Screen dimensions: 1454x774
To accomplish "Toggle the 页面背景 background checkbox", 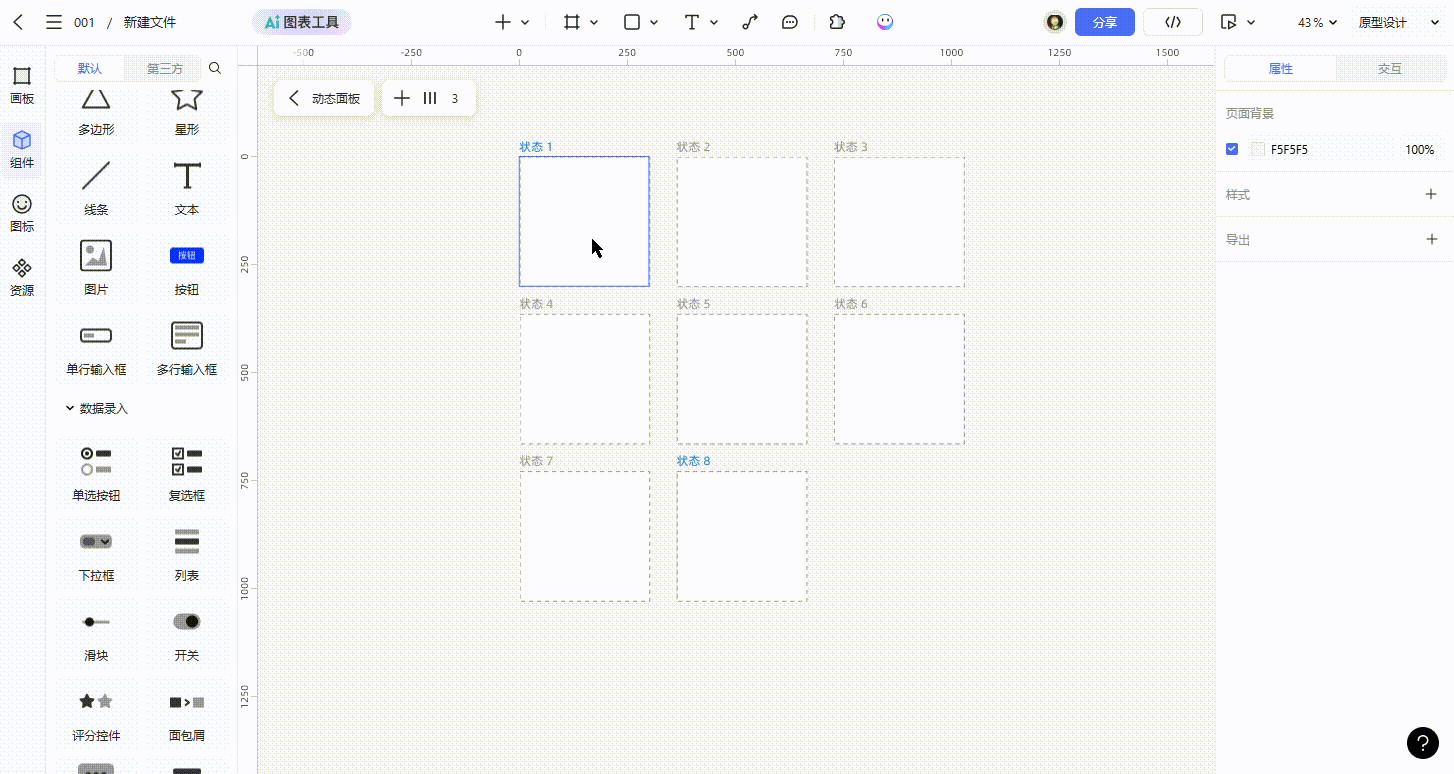I will point(1232,149).
